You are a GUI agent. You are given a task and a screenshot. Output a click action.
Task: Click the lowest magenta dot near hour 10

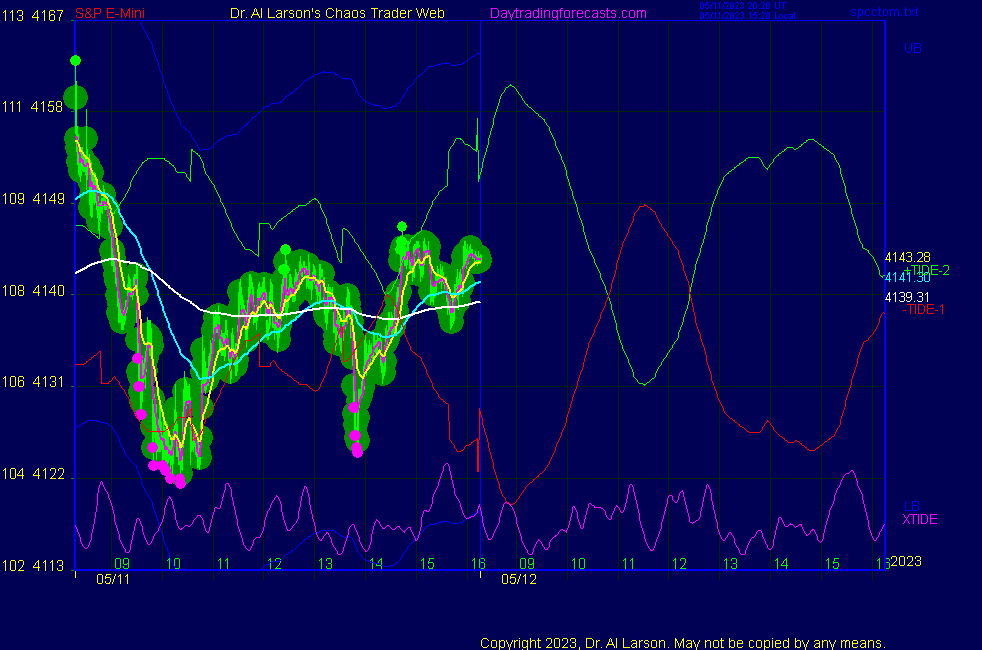click(181, 482)
